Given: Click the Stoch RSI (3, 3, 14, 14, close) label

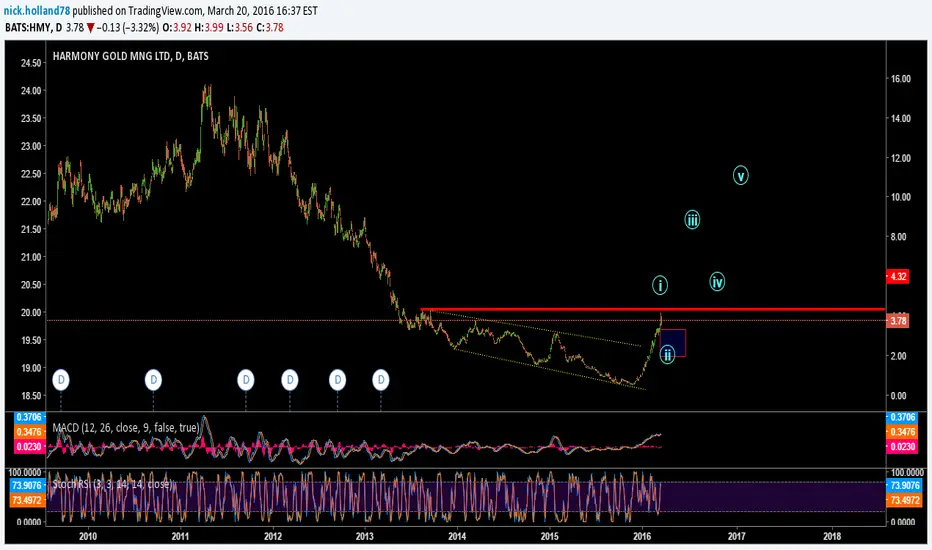Looking at the screenshot, I should pos(112,484).
